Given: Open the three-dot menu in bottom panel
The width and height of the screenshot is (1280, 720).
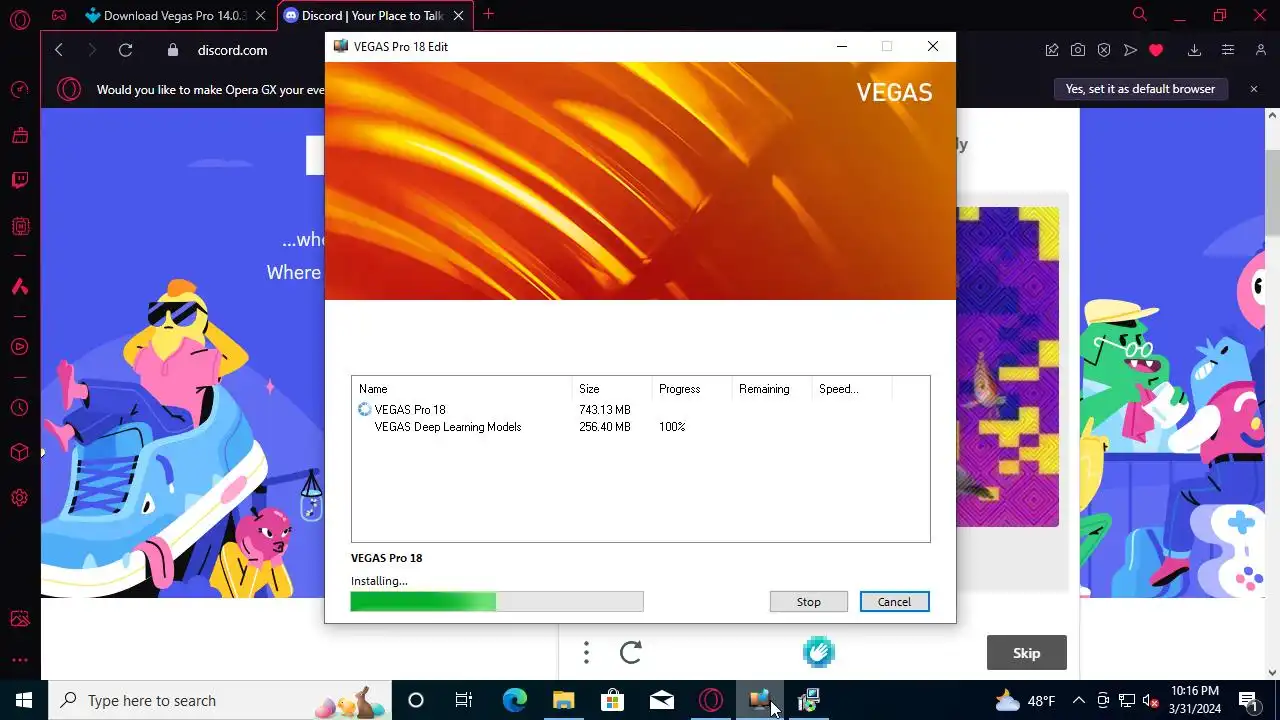Looking at the screenshot, I should click(586, 653).
